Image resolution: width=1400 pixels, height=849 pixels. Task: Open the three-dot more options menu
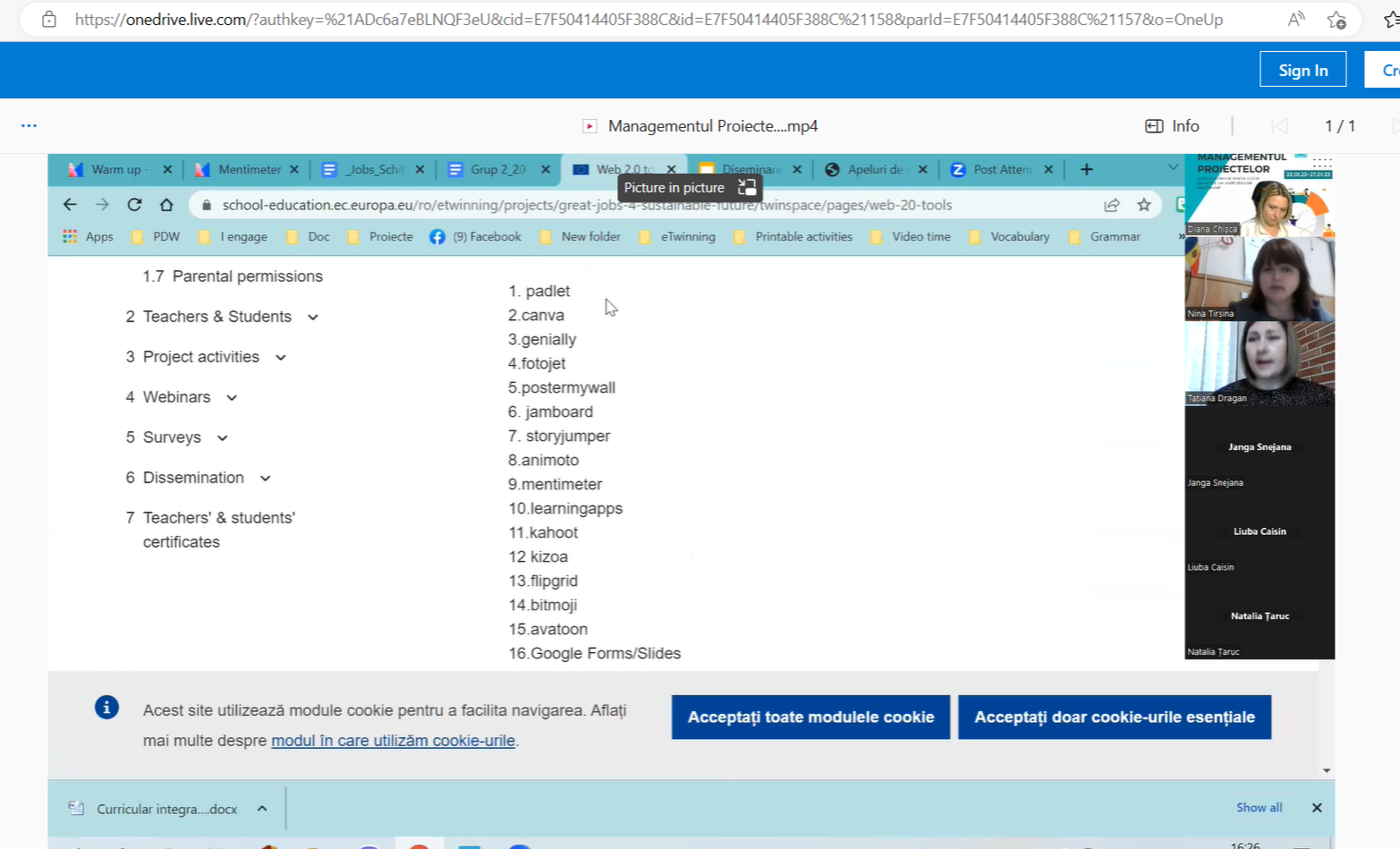pyautogui.click(x=29, y=126)
